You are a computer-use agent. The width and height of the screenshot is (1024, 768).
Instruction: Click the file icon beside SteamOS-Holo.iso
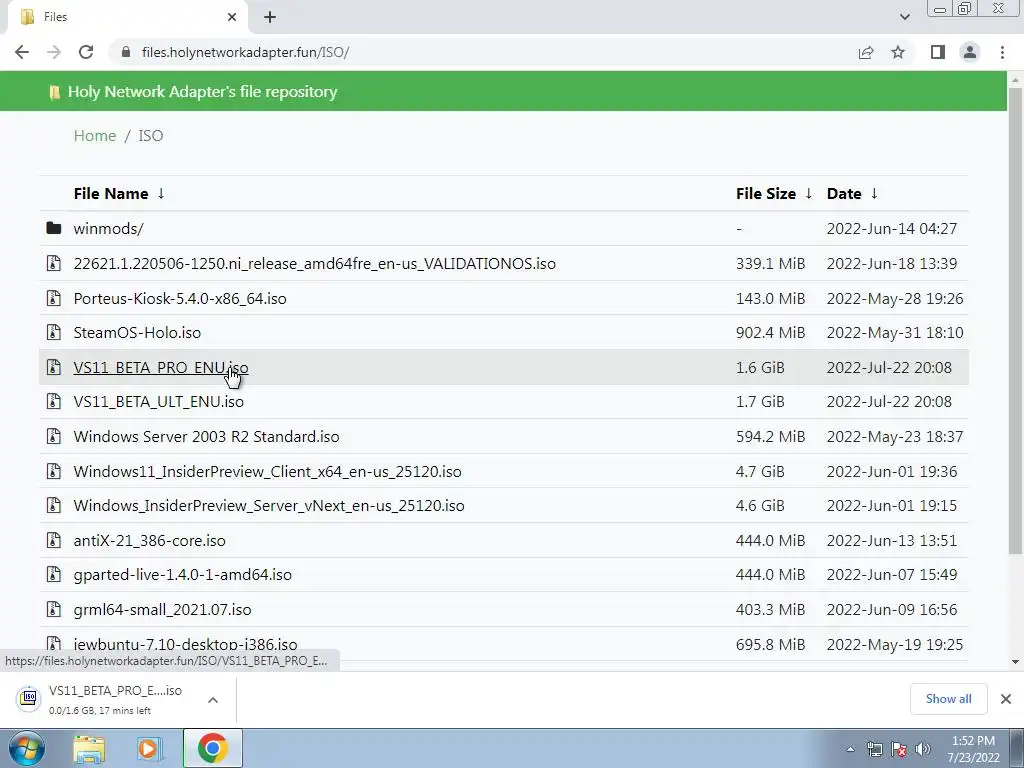tap(54, 332)
